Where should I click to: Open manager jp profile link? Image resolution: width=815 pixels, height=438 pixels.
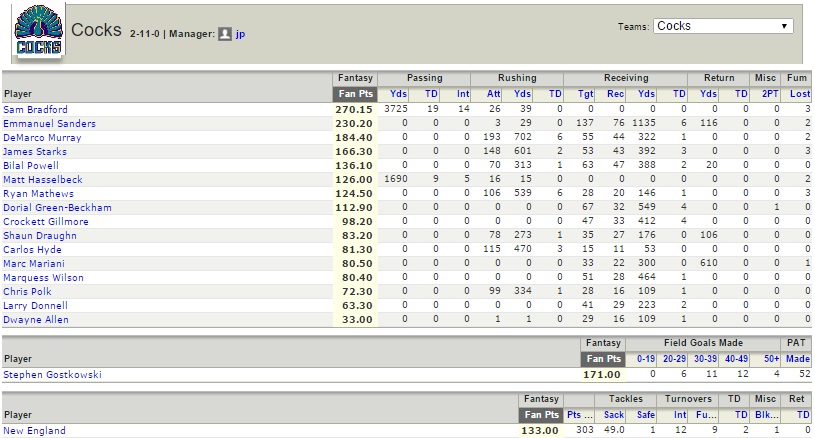[240, 34]
